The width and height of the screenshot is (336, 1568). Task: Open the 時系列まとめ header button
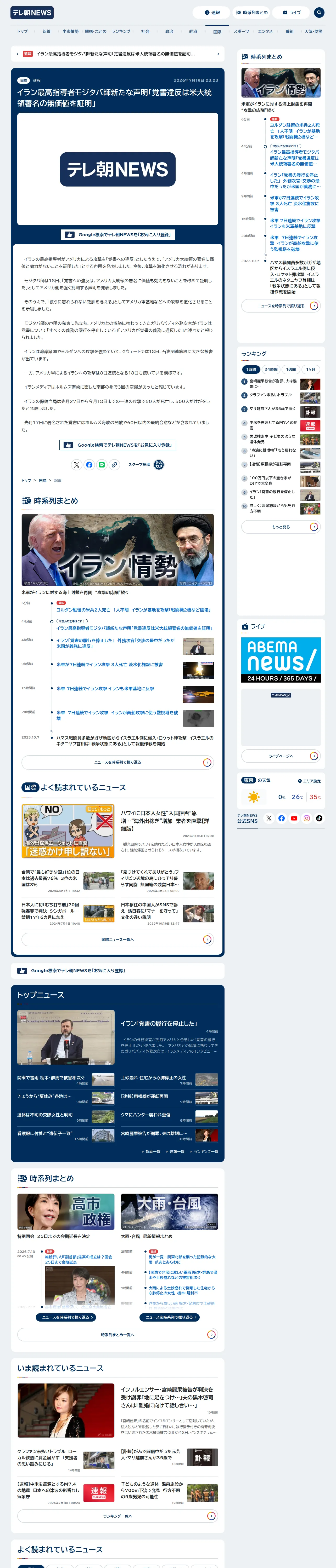251,12
